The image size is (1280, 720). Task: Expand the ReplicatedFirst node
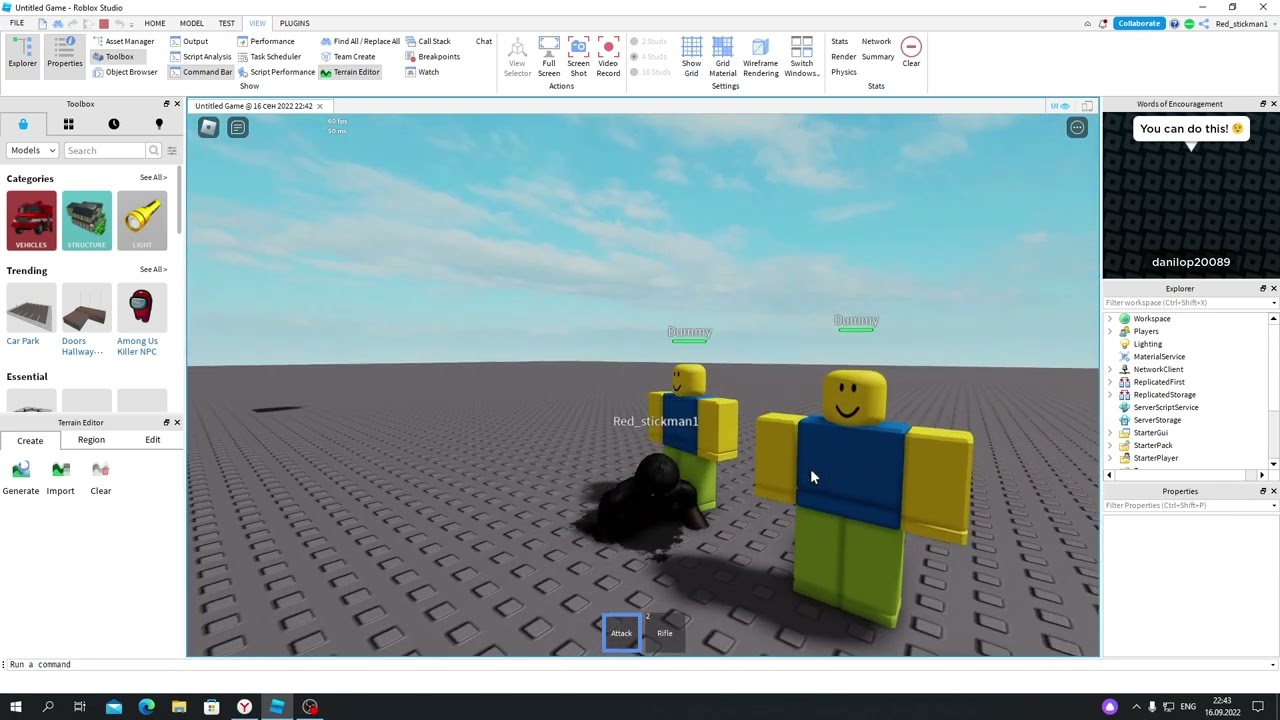(x=1110, y=382)
